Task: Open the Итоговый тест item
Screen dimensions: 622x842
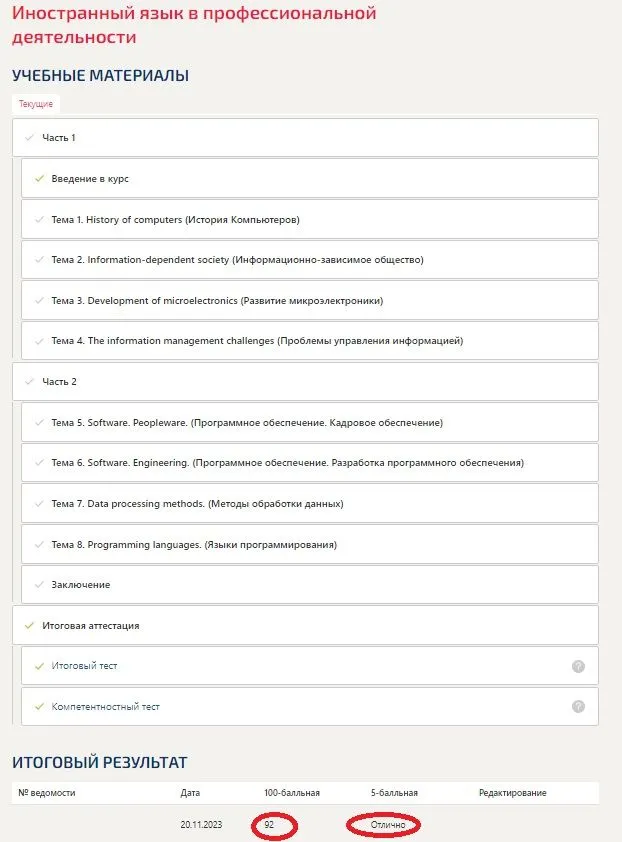Action: point(84,666)
